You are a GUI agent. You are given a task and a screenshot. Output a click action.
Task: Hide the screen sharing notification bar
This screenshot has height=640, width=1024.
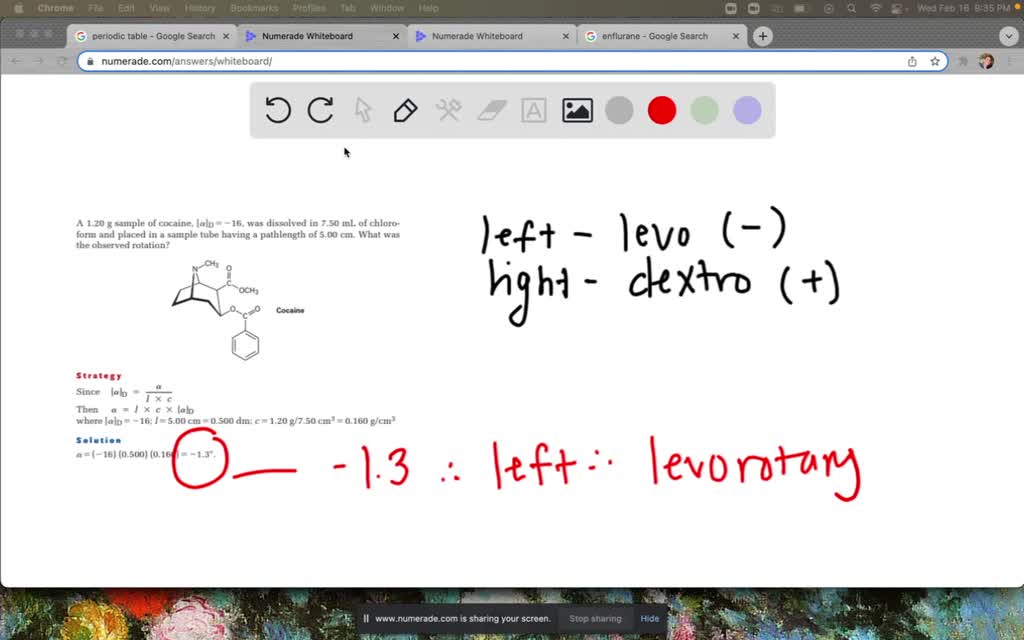pos(649,618)
